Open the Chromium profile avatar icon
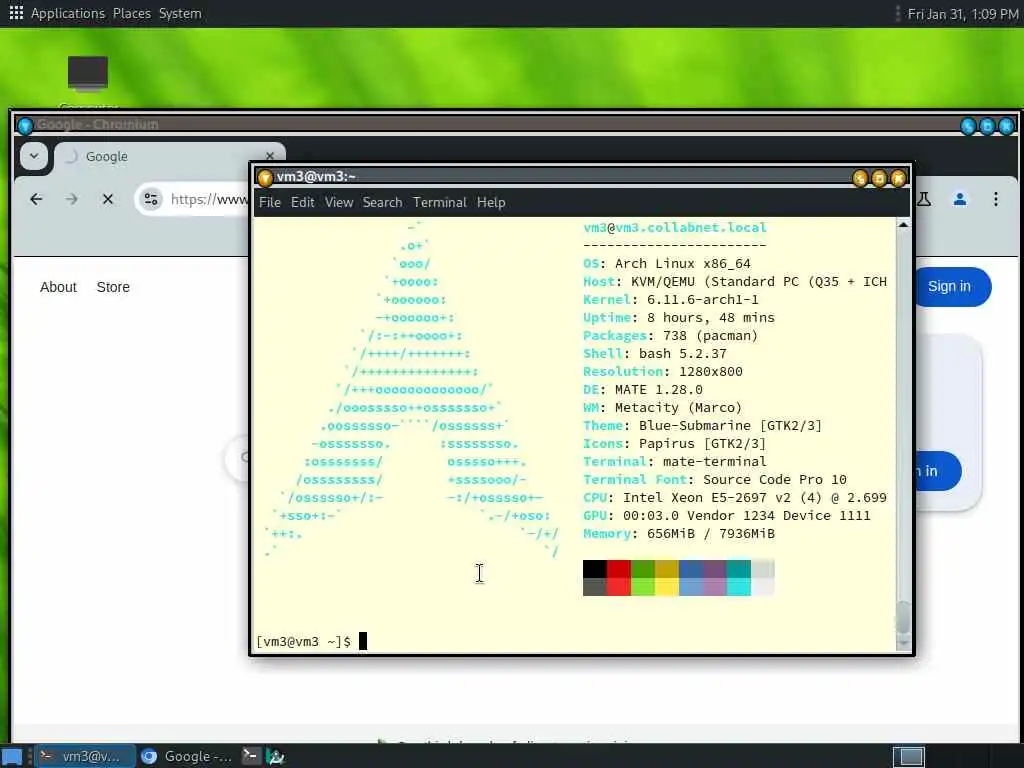Image resolution: width=1024 pixels, height=768 pixels. coord(959,199)
